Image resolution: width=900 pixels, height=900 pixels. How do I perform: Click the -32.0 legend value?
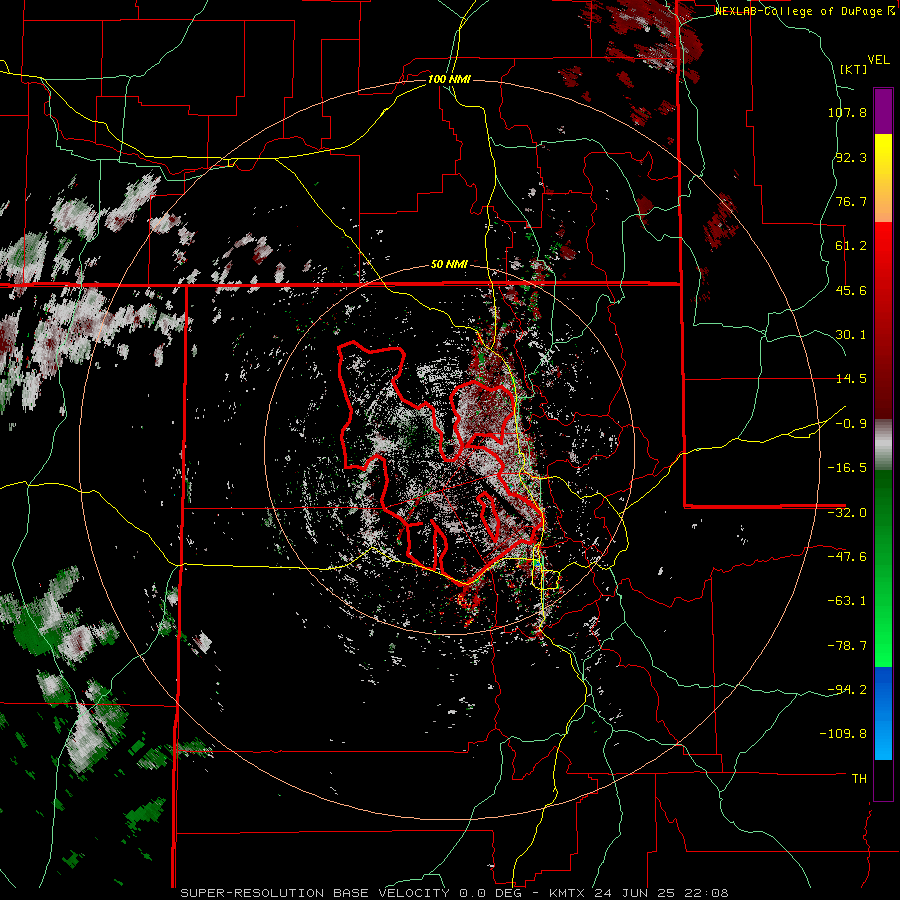tap(847, 513)
